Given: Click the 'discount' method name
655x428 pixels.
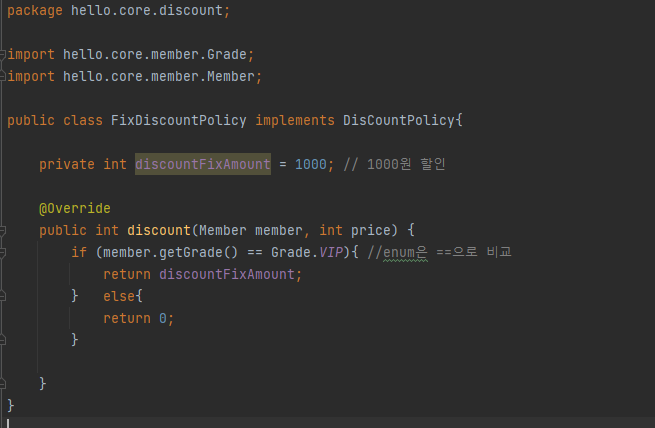Looking at the screenshot, I should pyautogui.click(x=159, y=230).
